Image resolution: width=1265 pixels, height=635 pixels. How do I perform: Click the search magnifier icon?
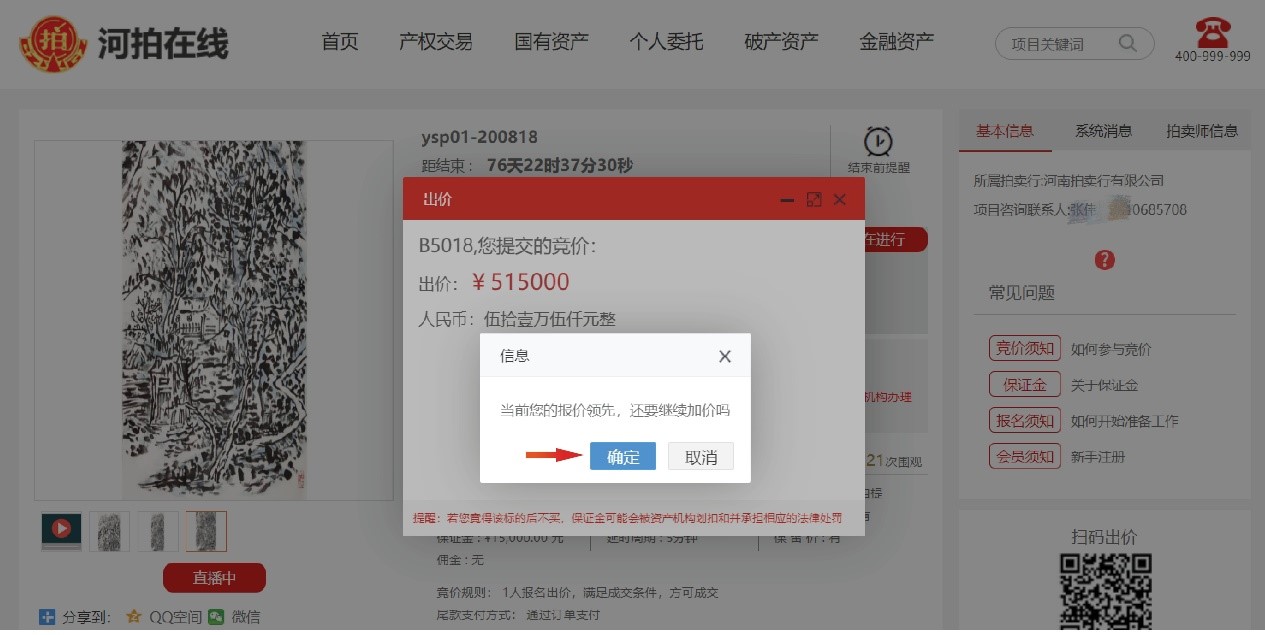tap(1127, 43)
